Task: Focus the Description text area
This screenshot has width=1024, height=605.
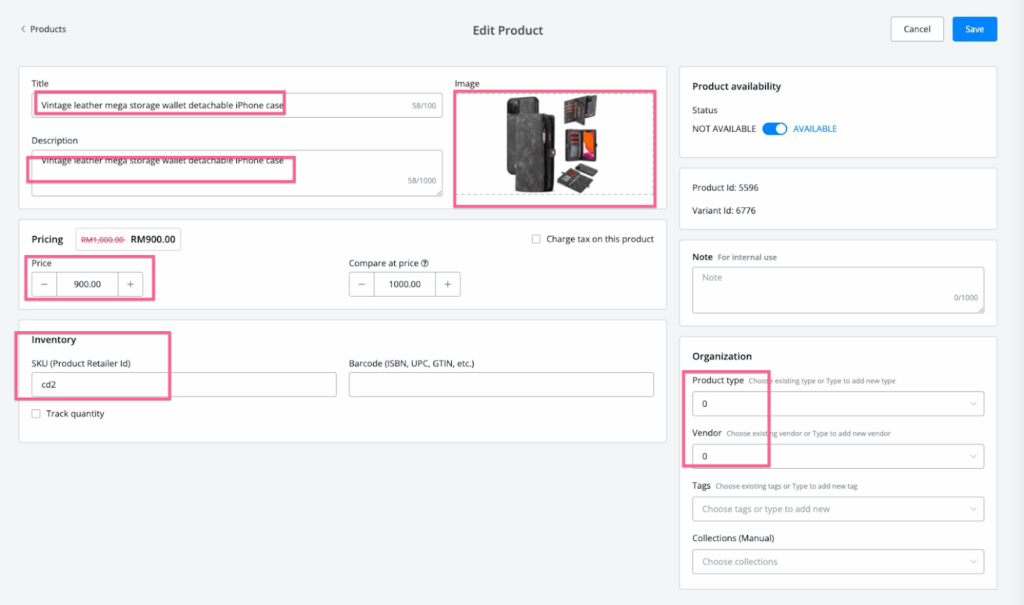Action: pos(236,173)
